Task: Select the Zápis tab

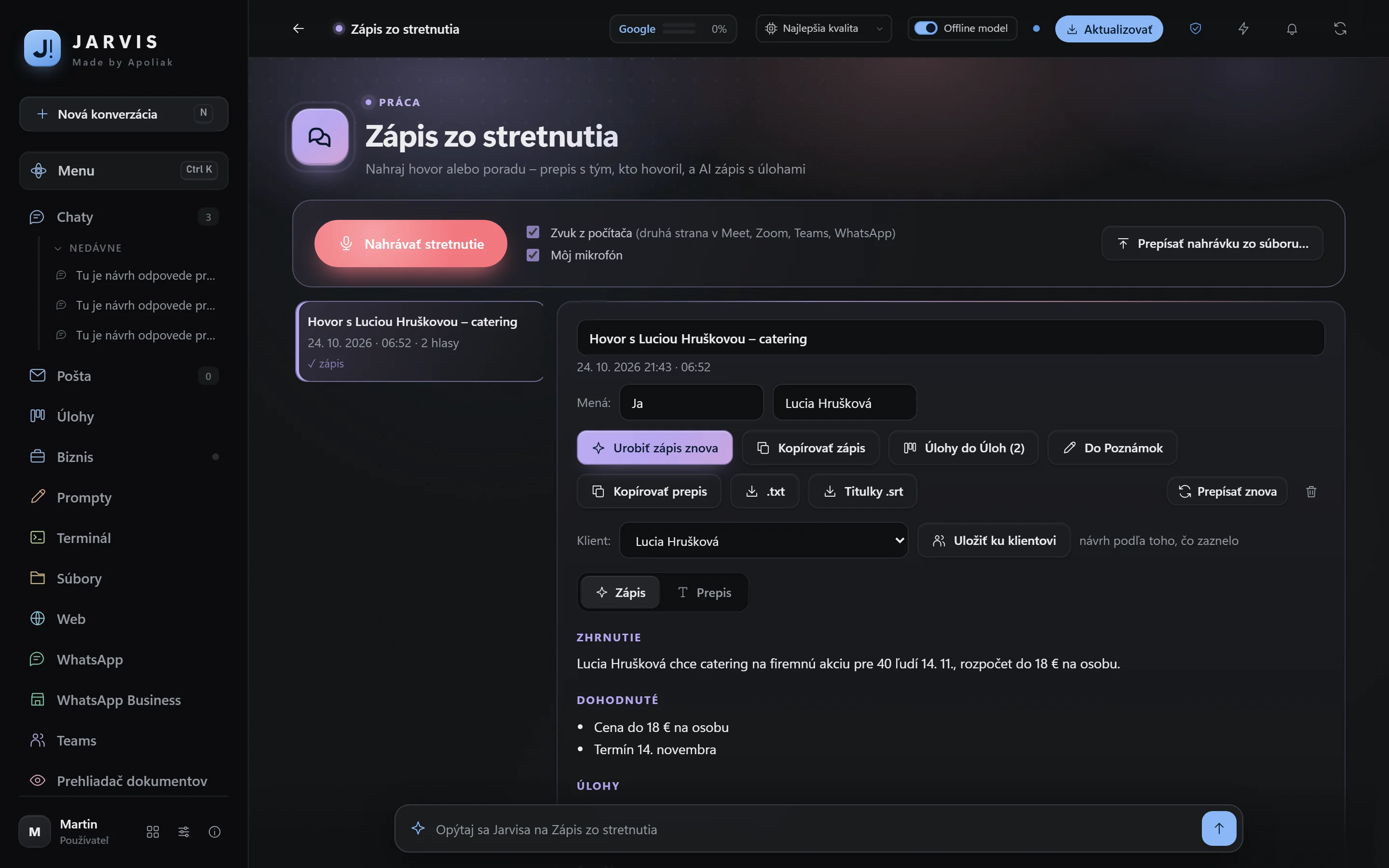Action: click(x=620, y=593)
